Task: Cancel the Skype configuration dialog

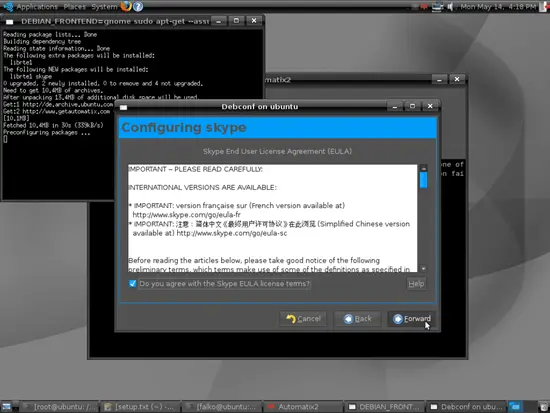Action: (x=303, y=319)
